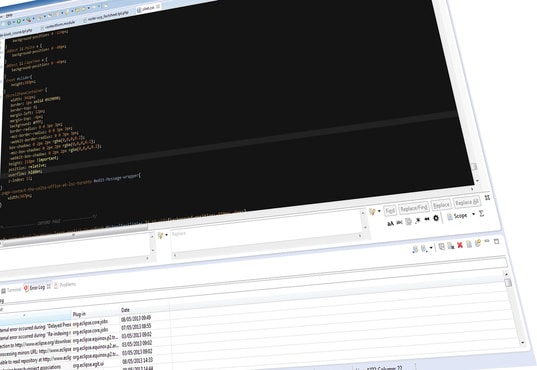Click the Replace field horizontal scrollbar

click(267, 246)
